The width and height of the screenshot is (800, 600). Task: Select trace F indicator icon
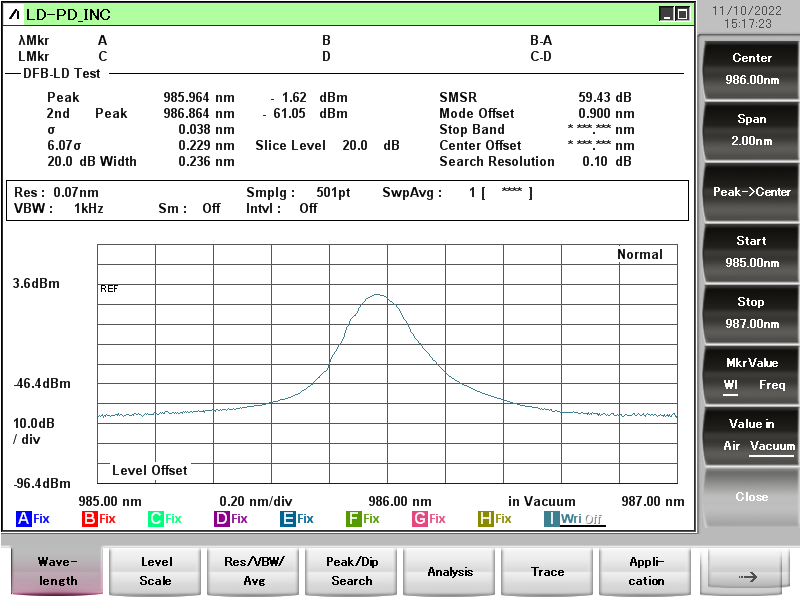pyautogui.click(x=354, y=519)
